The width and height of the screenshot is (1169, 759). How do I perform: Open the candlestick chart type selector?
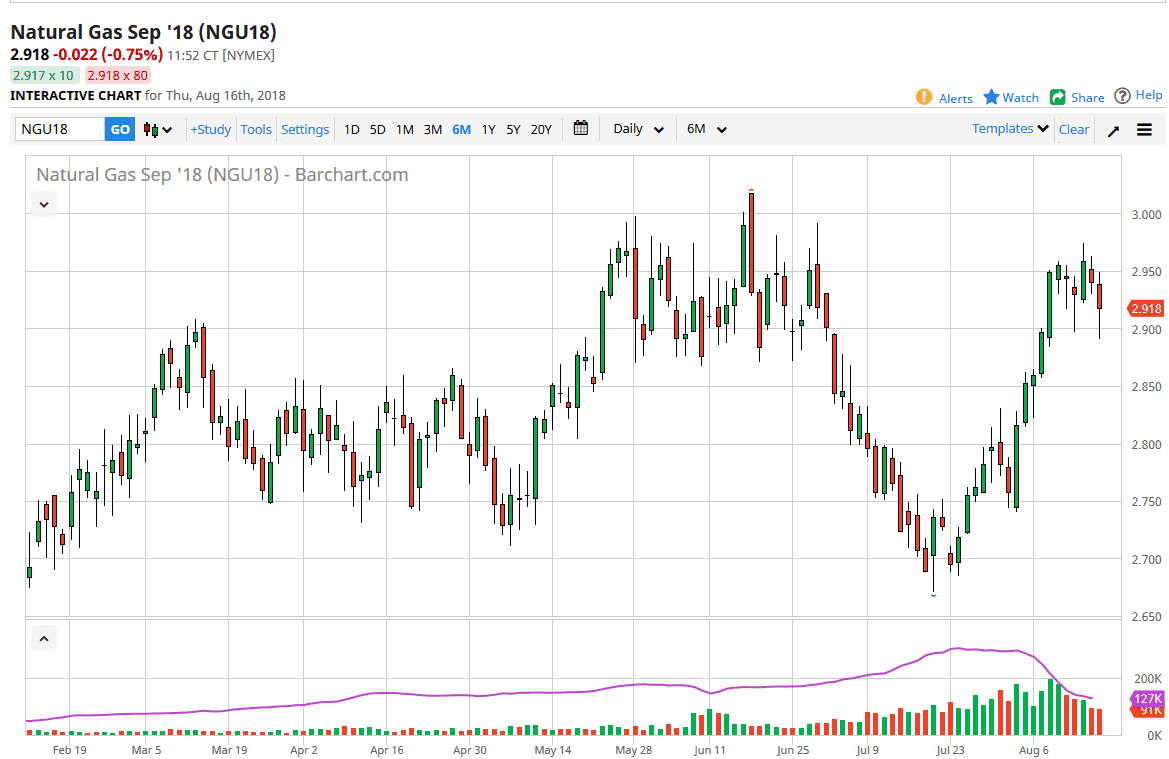pos(158,130)
